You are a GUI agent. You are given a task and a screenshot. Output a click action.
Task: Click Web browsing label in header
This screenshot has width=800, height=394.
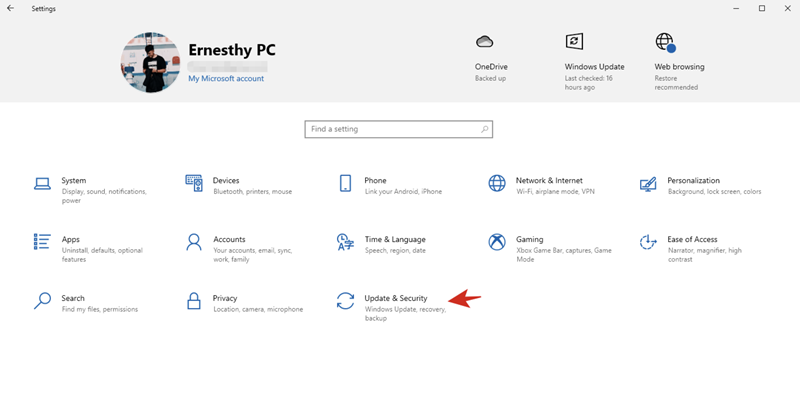(679, 67)
